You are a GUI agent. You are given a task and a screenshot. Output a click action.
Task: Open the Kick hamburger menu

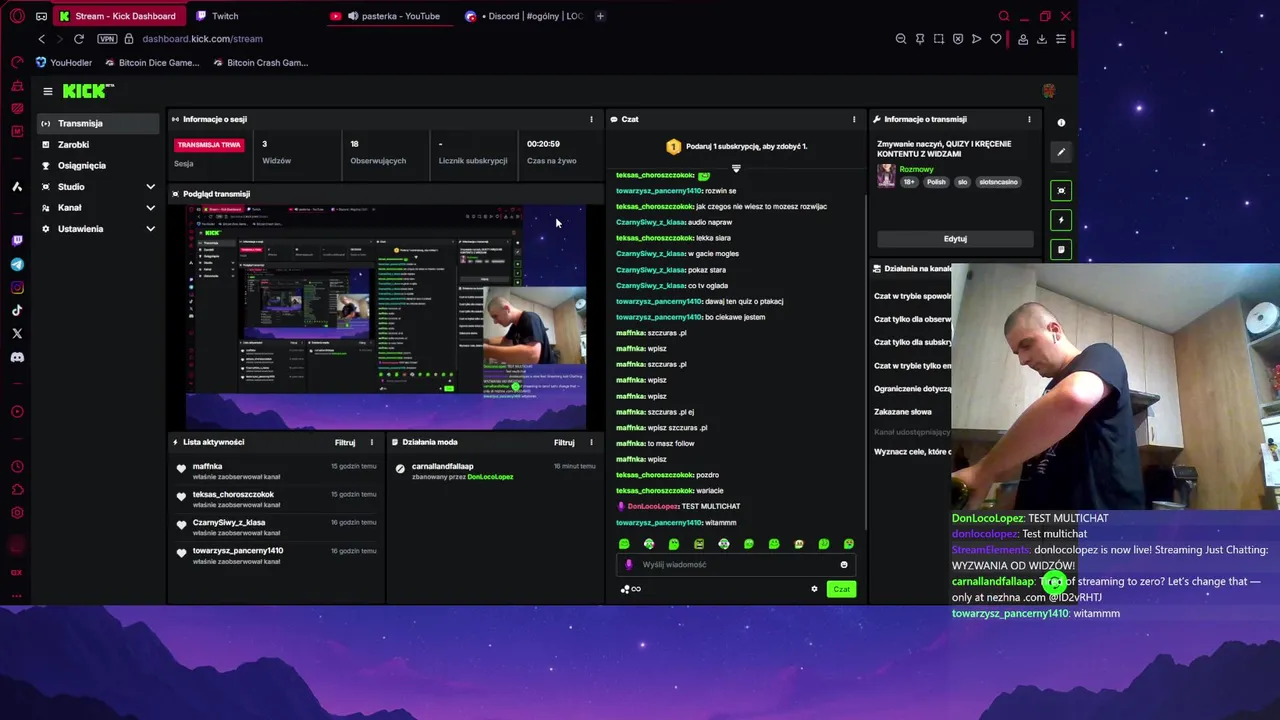click(47, 91)
